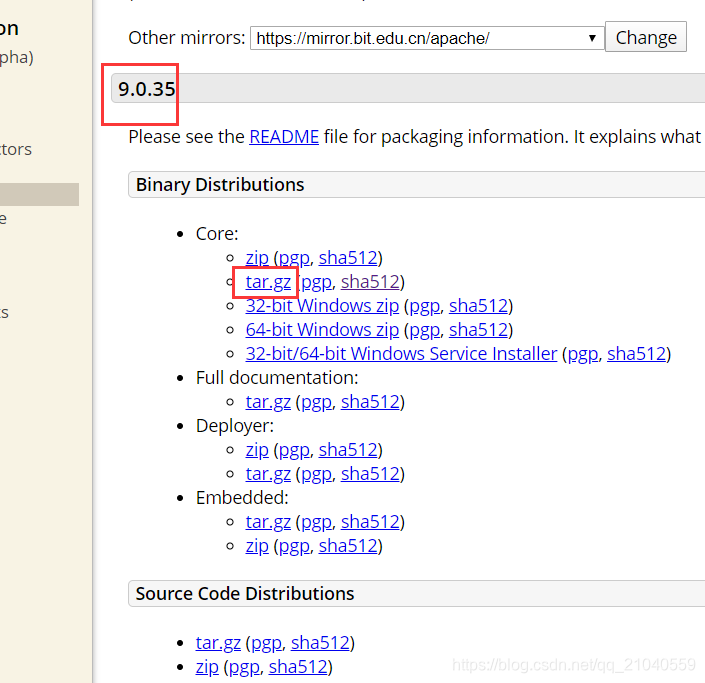Screen dimensions: 705x683
Task: Download Source Code zip
Action: pyautogui.click(x=207, y=667)
